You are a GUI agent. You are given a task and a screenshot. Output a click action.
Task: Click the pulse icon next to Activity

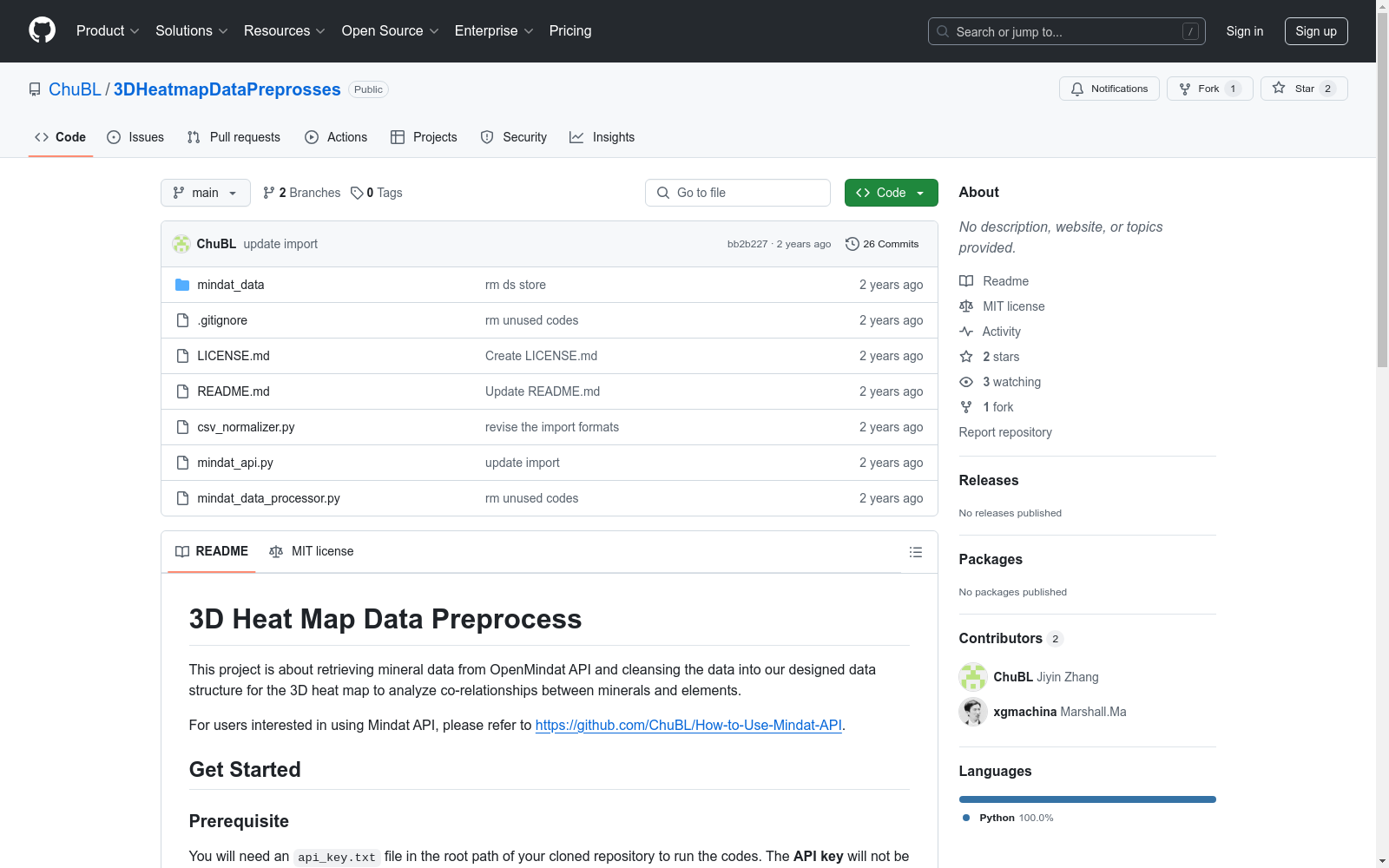click(x=966, y=332)
